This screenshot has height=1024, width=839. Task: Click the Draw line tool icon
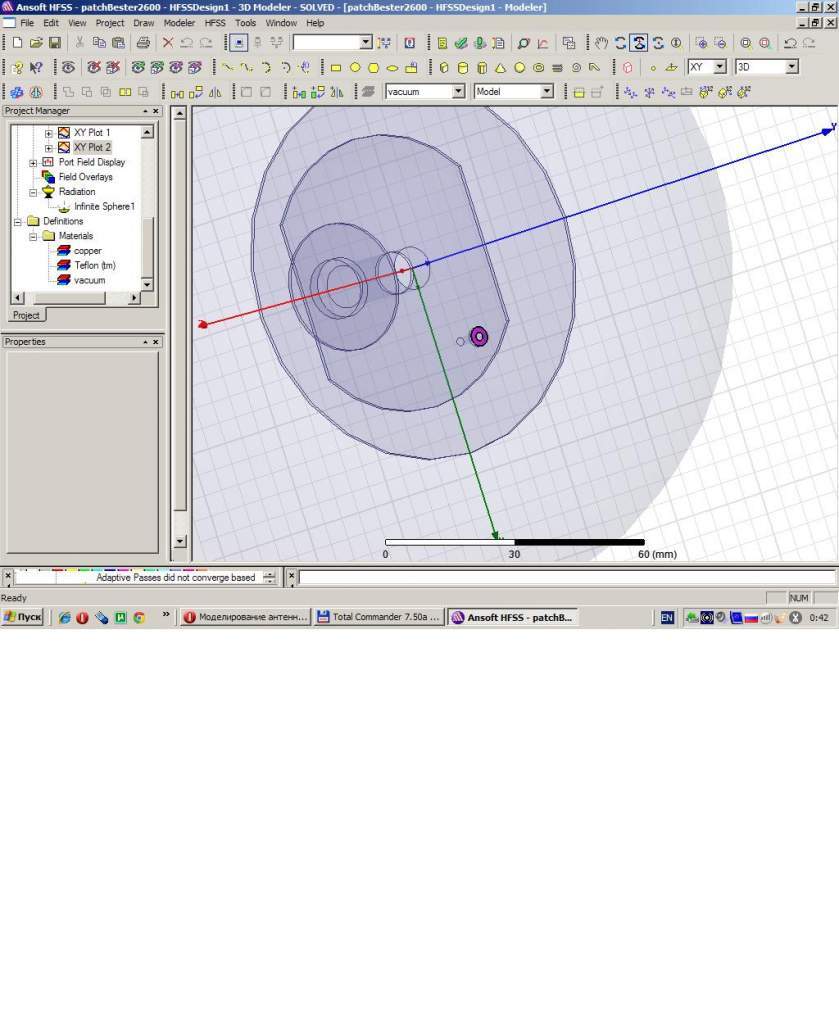228,68
